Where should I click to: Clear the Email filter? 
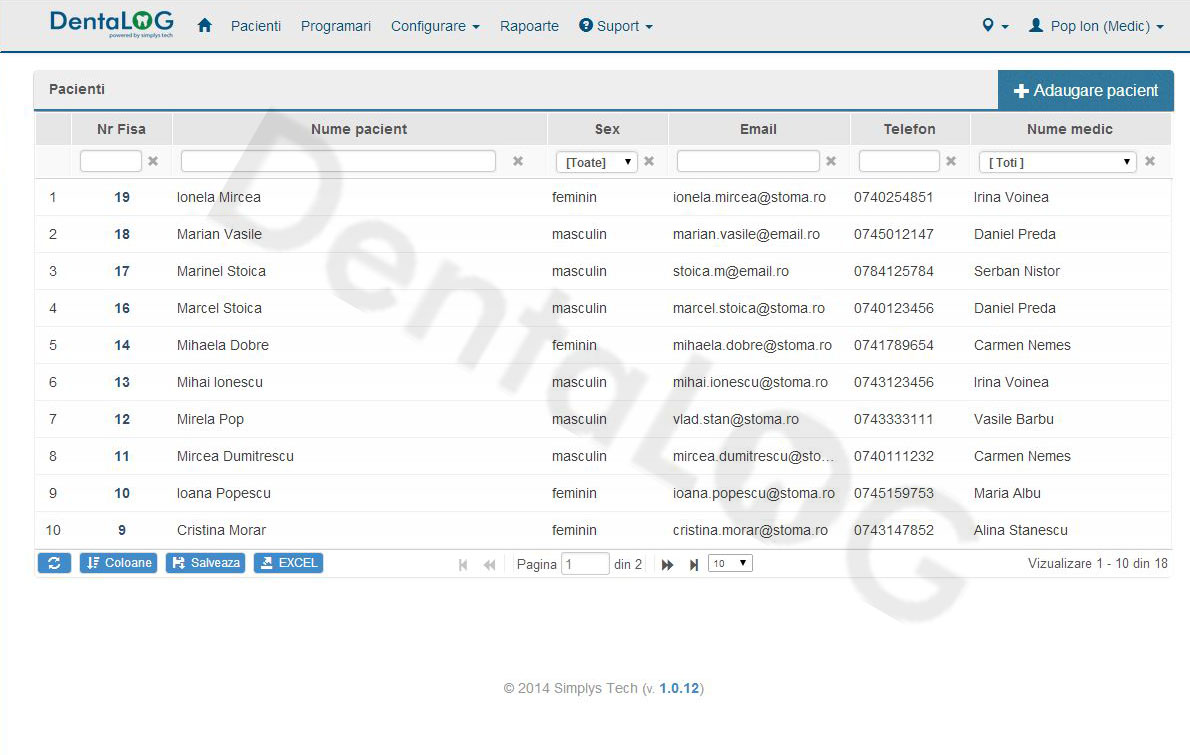831,162
